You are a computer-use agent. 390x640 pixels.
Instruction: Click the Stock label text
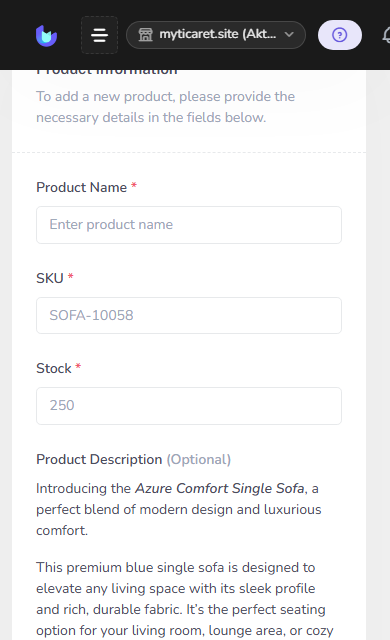pos(54,369)
